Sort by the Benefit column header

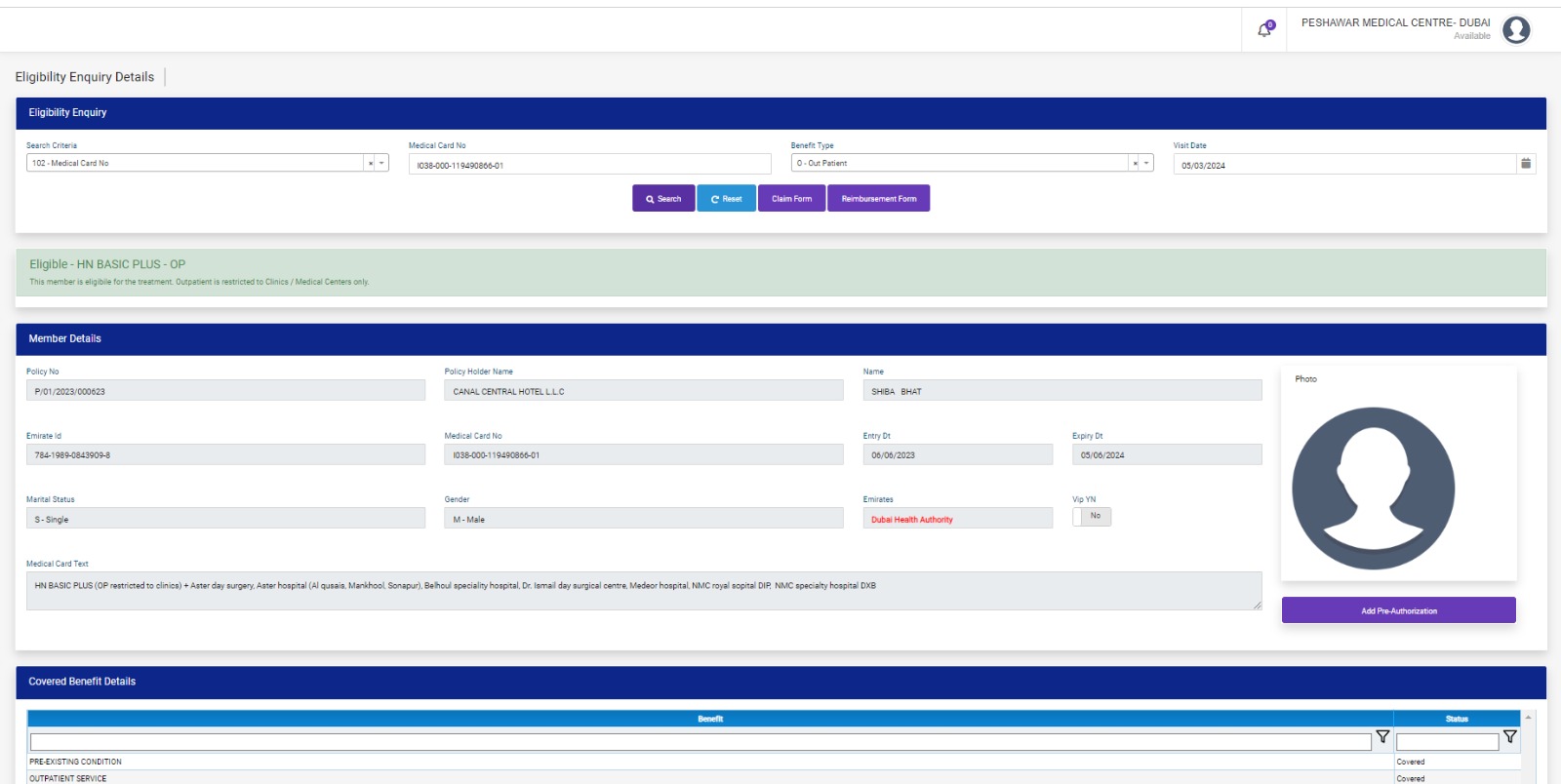[x=710, y=719]
